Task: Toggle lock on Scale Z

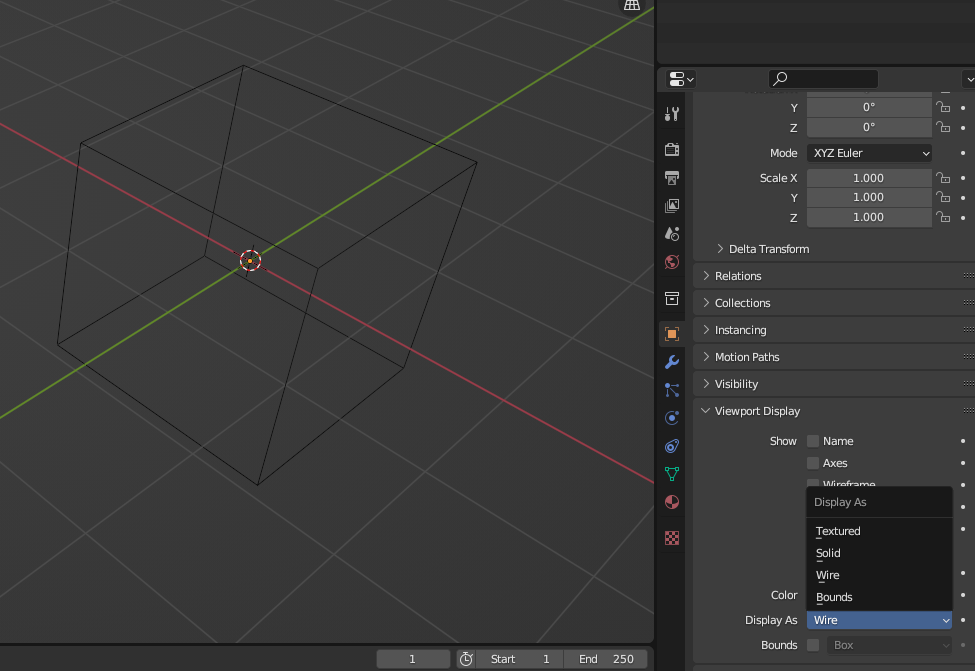Action: [x=943, y=217]
